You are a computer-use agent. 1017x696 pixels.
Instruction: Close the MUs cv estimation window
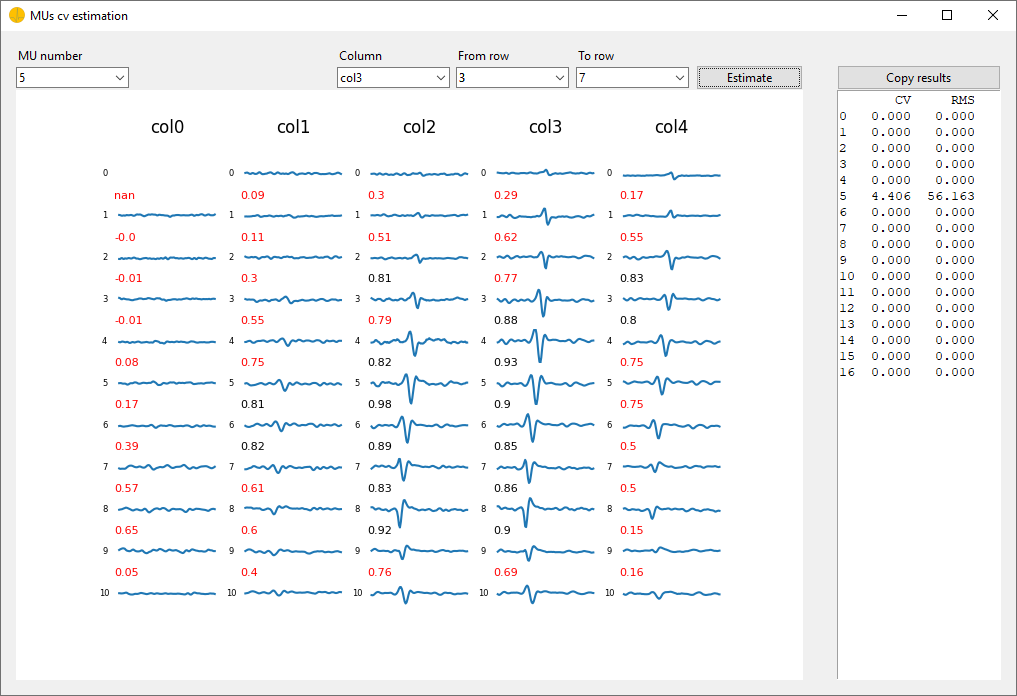tap(992, 15)
